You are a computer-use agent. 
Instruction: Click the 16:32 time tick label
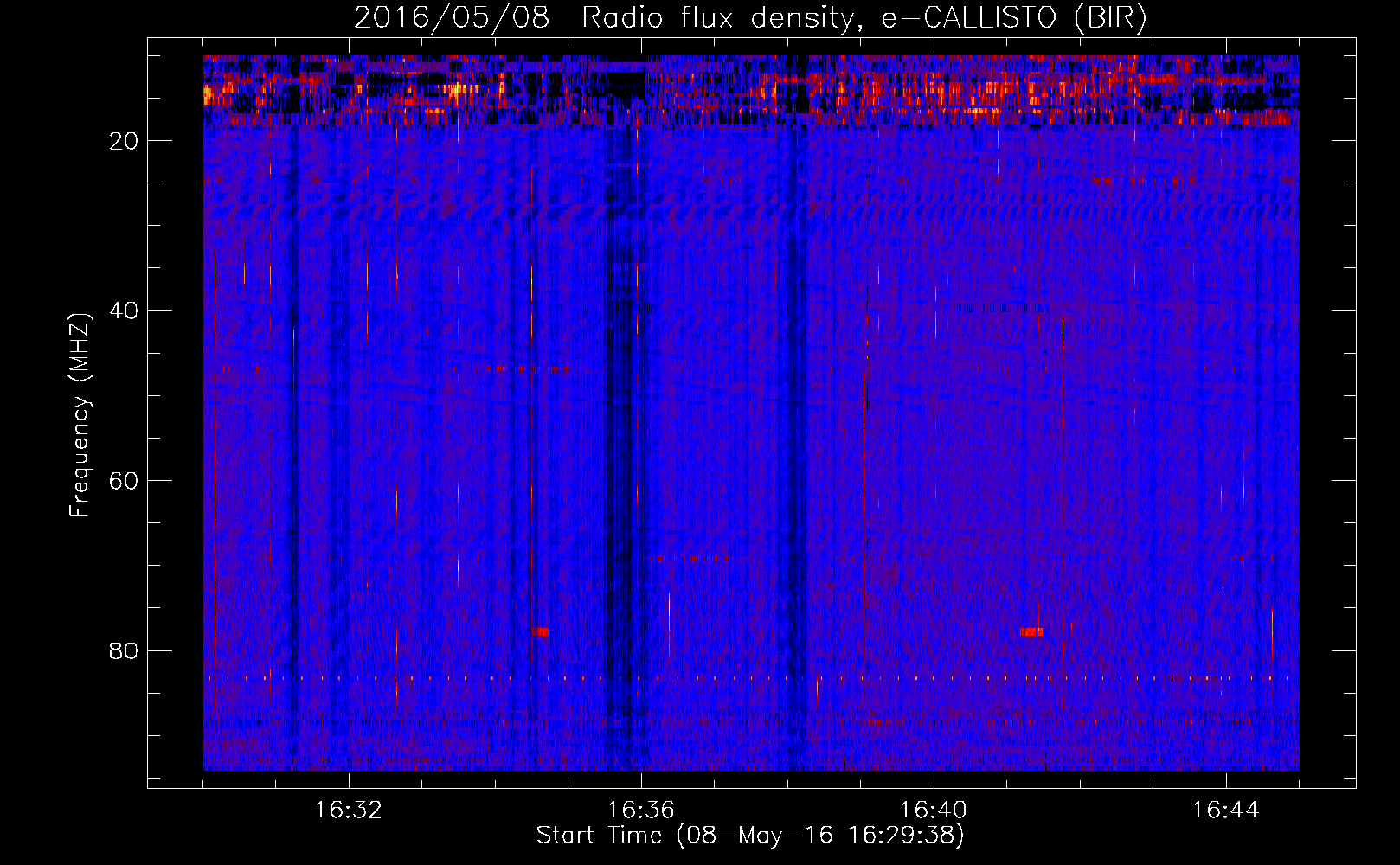tap(349, 811)
